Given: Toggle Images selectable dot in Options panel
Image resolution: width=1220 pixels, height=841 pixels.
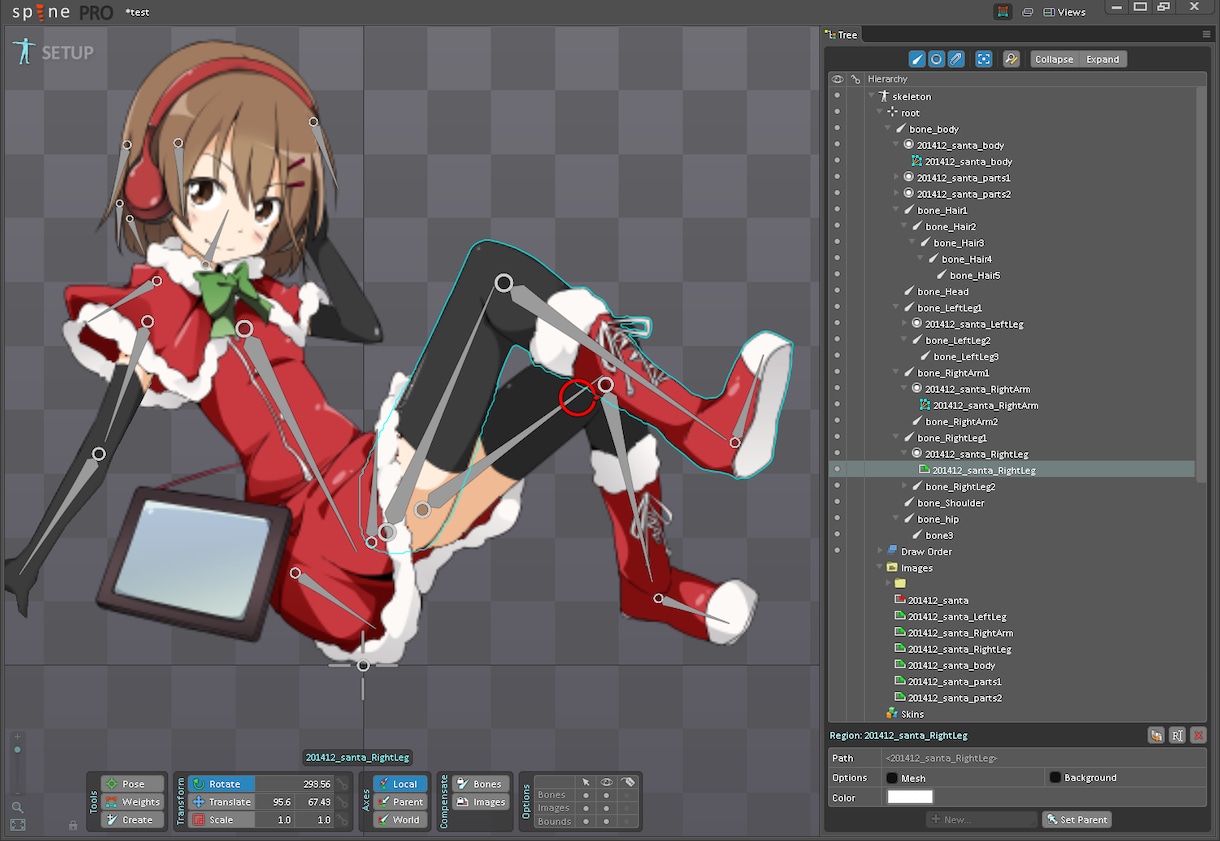Looking at the screenshot, I should tap(586, 808).
